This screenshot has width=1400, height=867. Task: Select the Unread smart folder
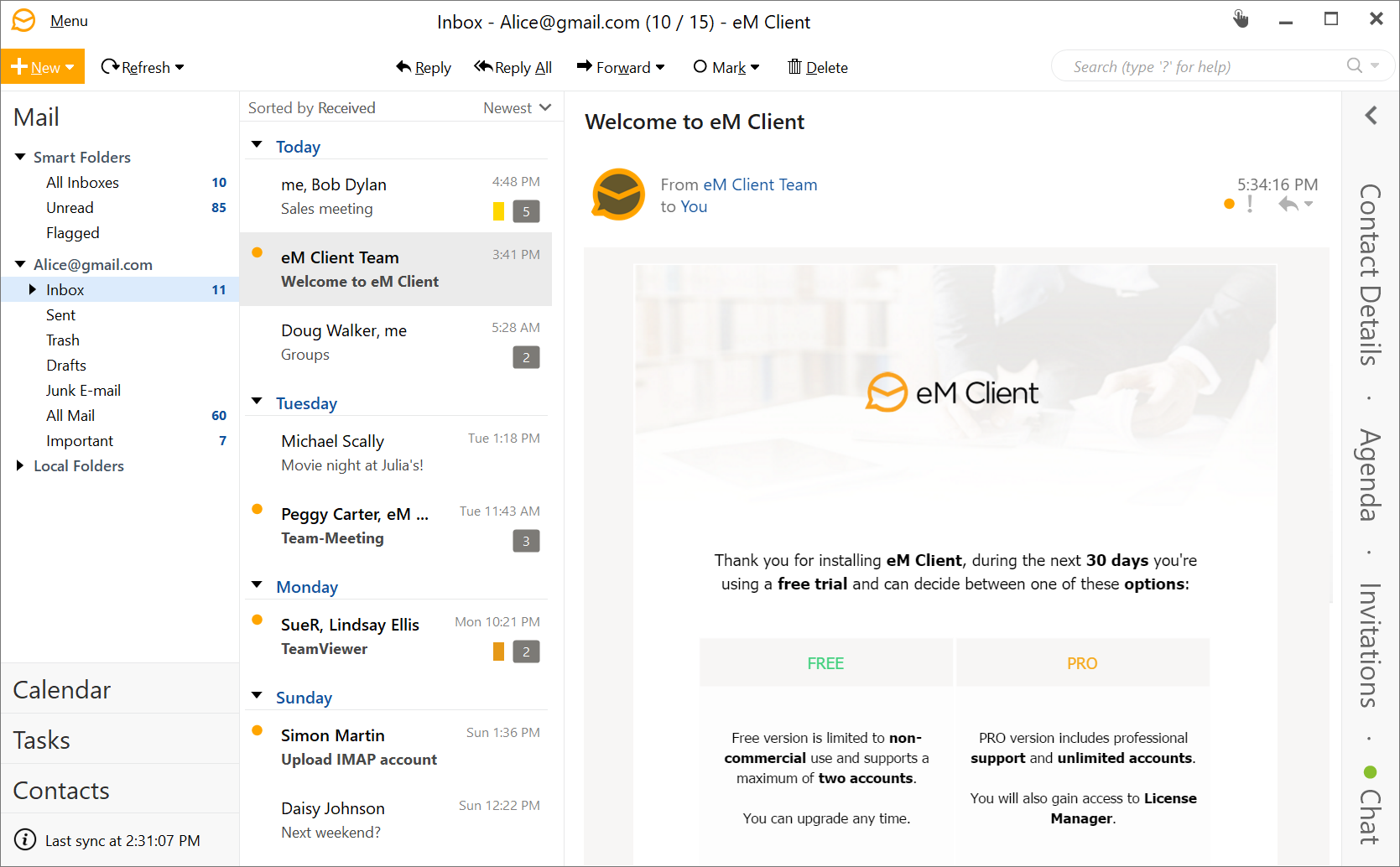pos(120,207)
